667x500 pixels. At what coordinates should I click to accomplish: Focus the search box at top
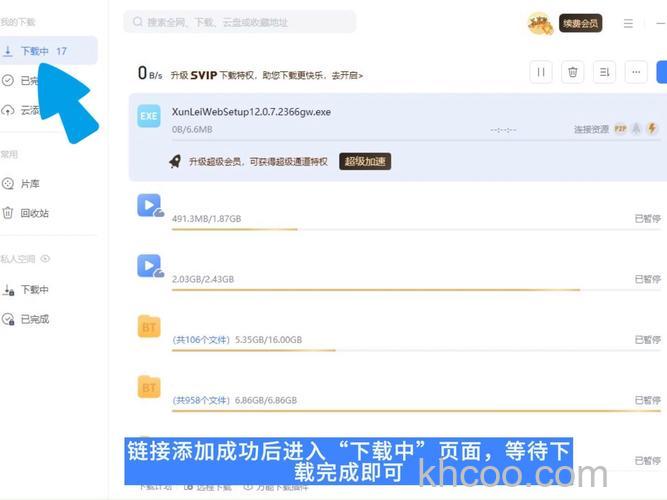pyautogui.click(x=239, y=22)
